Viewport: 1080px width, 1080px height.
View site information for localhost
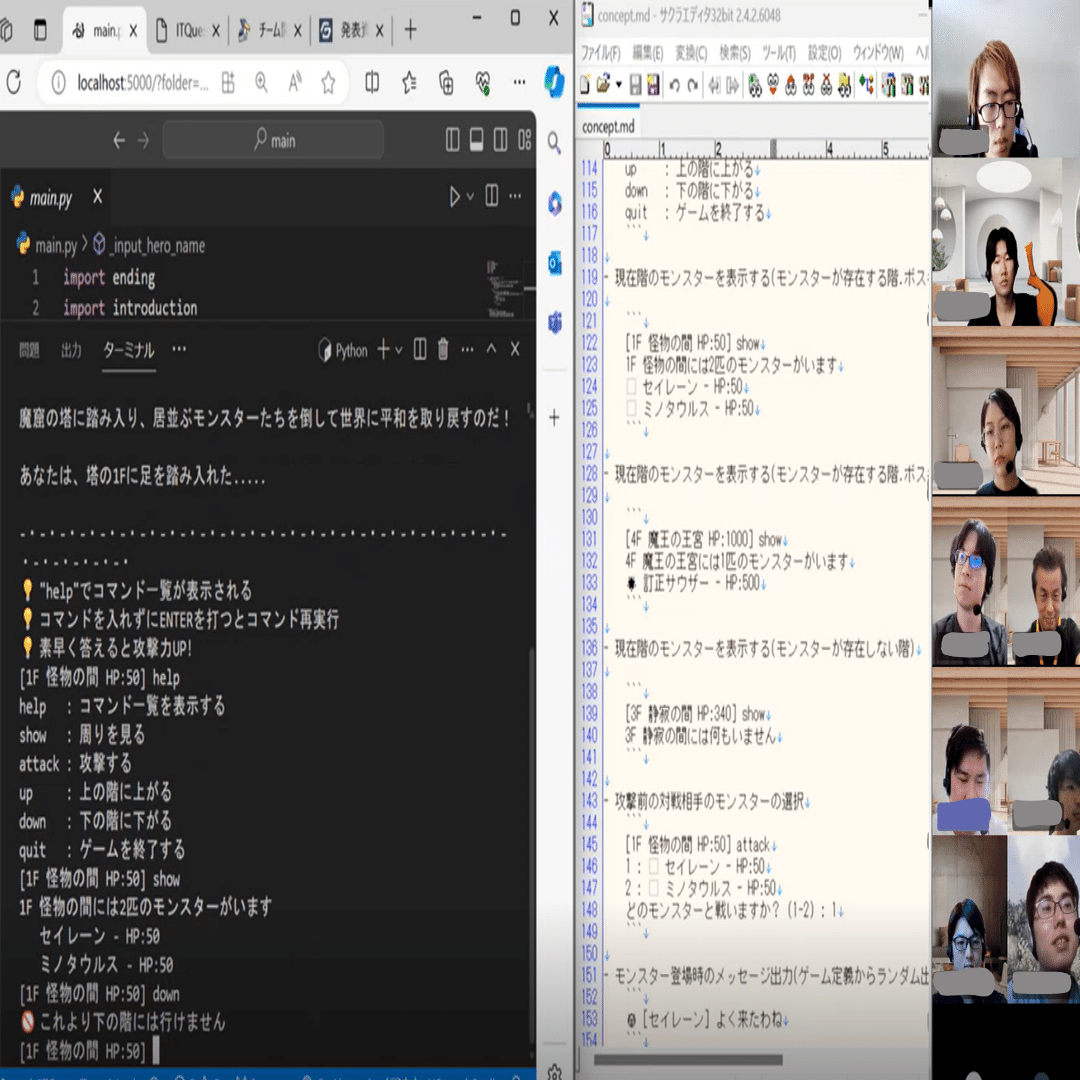pos(59,83)
